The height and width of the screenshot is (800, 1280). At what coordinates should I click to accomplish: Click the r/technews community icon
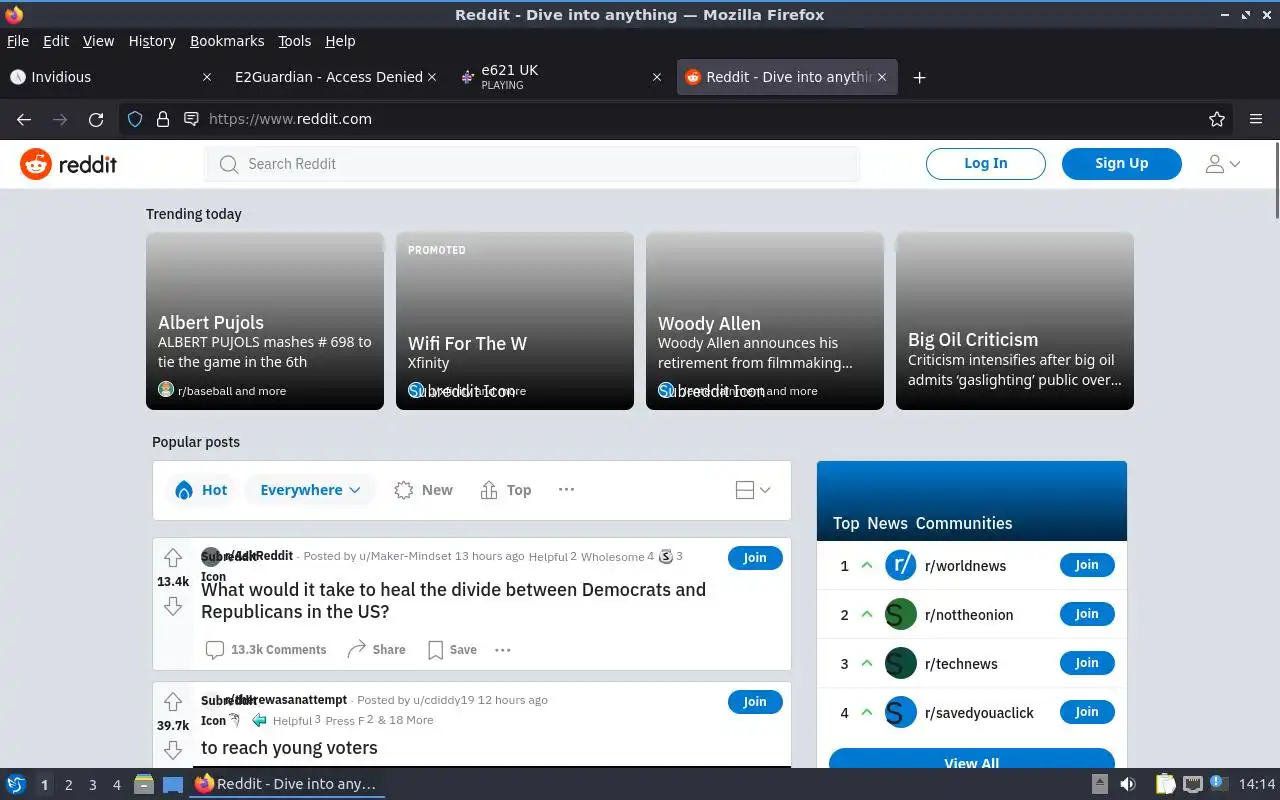[x=901, y=664]
